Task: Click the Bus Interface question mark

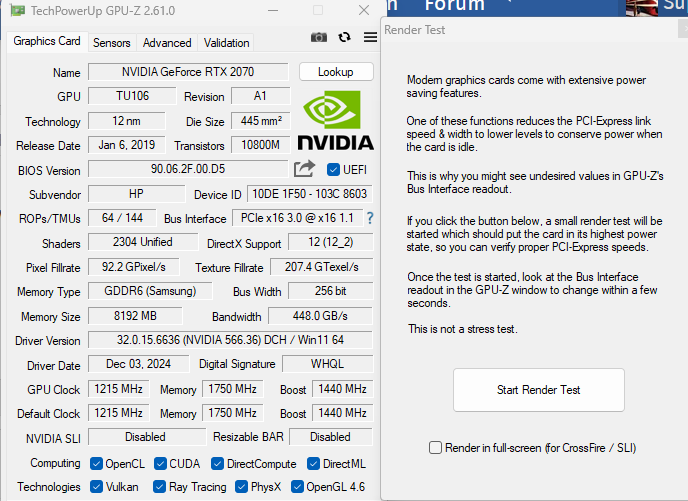Action: (370, 218)
